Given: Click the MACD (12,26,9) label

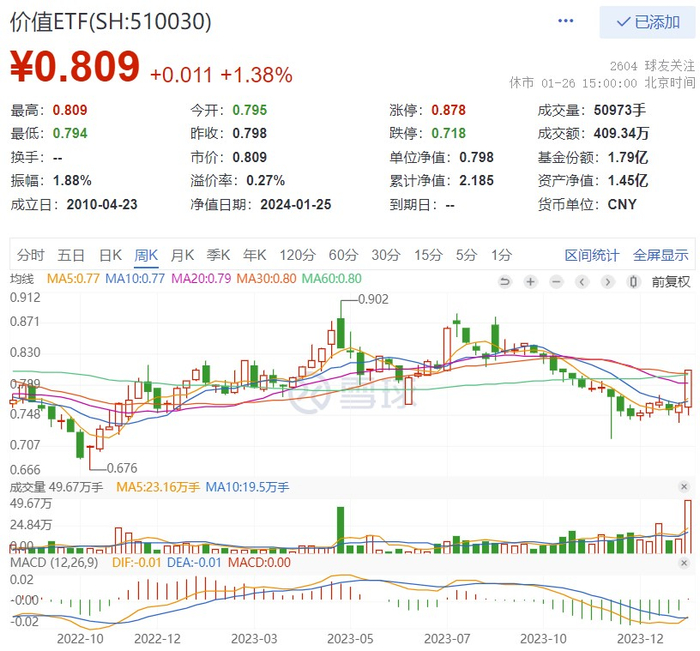Looking at the screenshot, I should pos(54,562).
